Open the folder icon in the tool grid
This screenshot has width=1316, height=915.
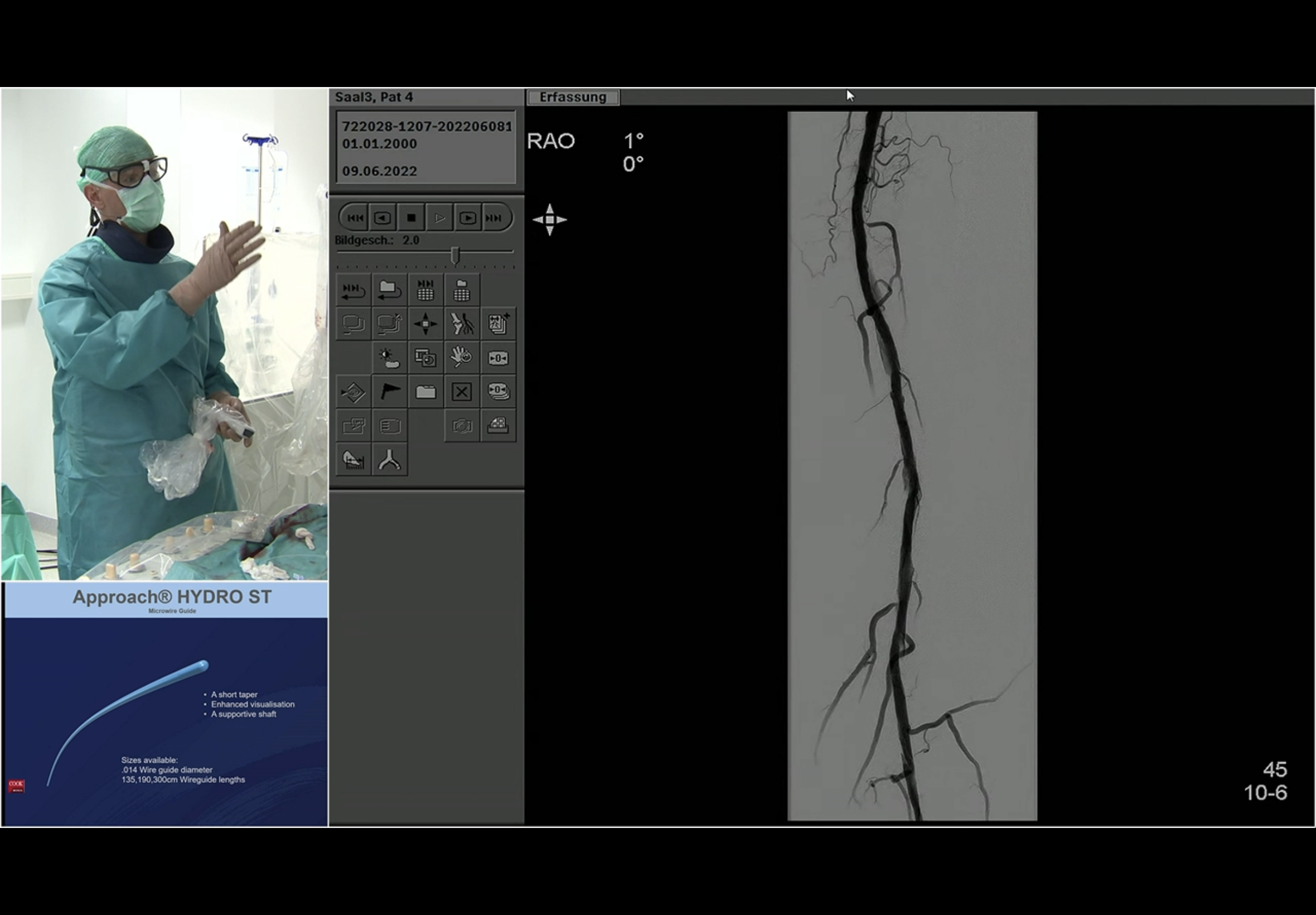(425, 392)
